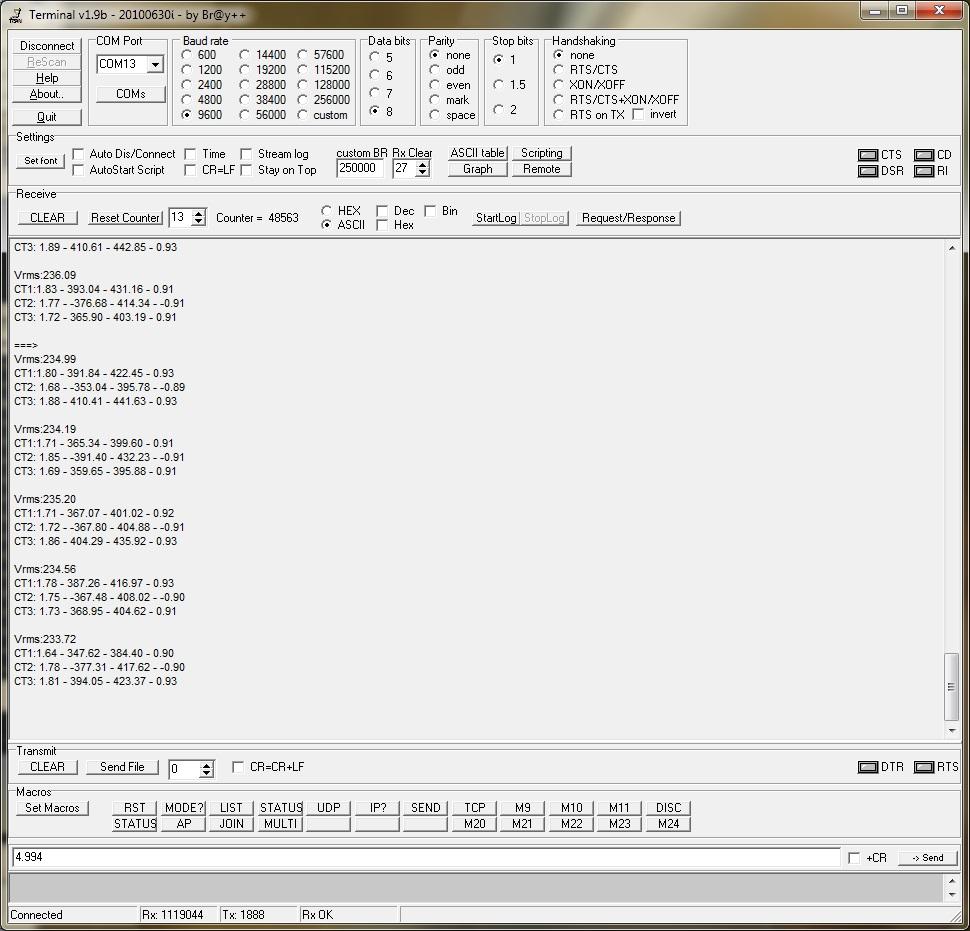Viewport: 970px width, 931px height.
Task: Toggle the RI indicator light
Action: (x=923, y=171)
